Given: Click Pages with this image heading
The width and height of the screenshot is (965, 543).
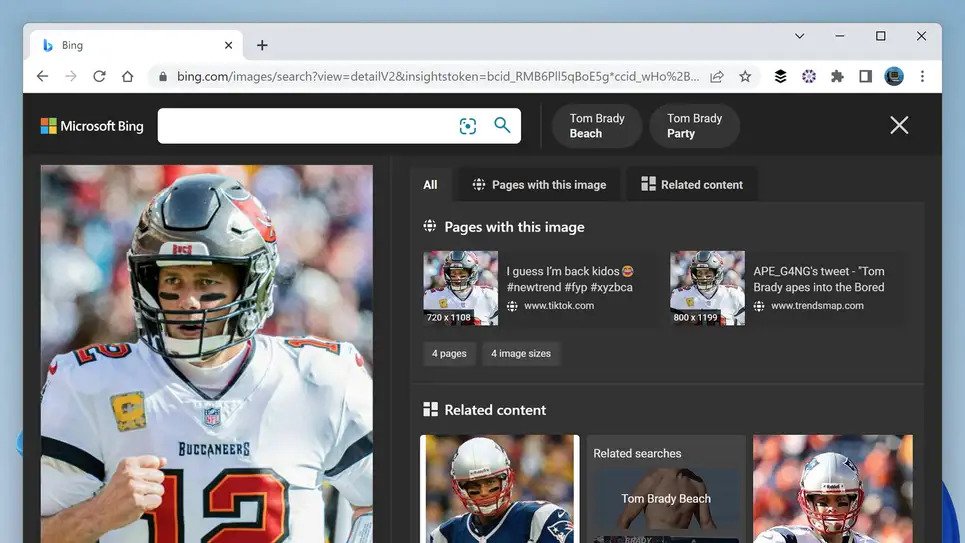Looking at the screenshot, I should coord(515,227).
